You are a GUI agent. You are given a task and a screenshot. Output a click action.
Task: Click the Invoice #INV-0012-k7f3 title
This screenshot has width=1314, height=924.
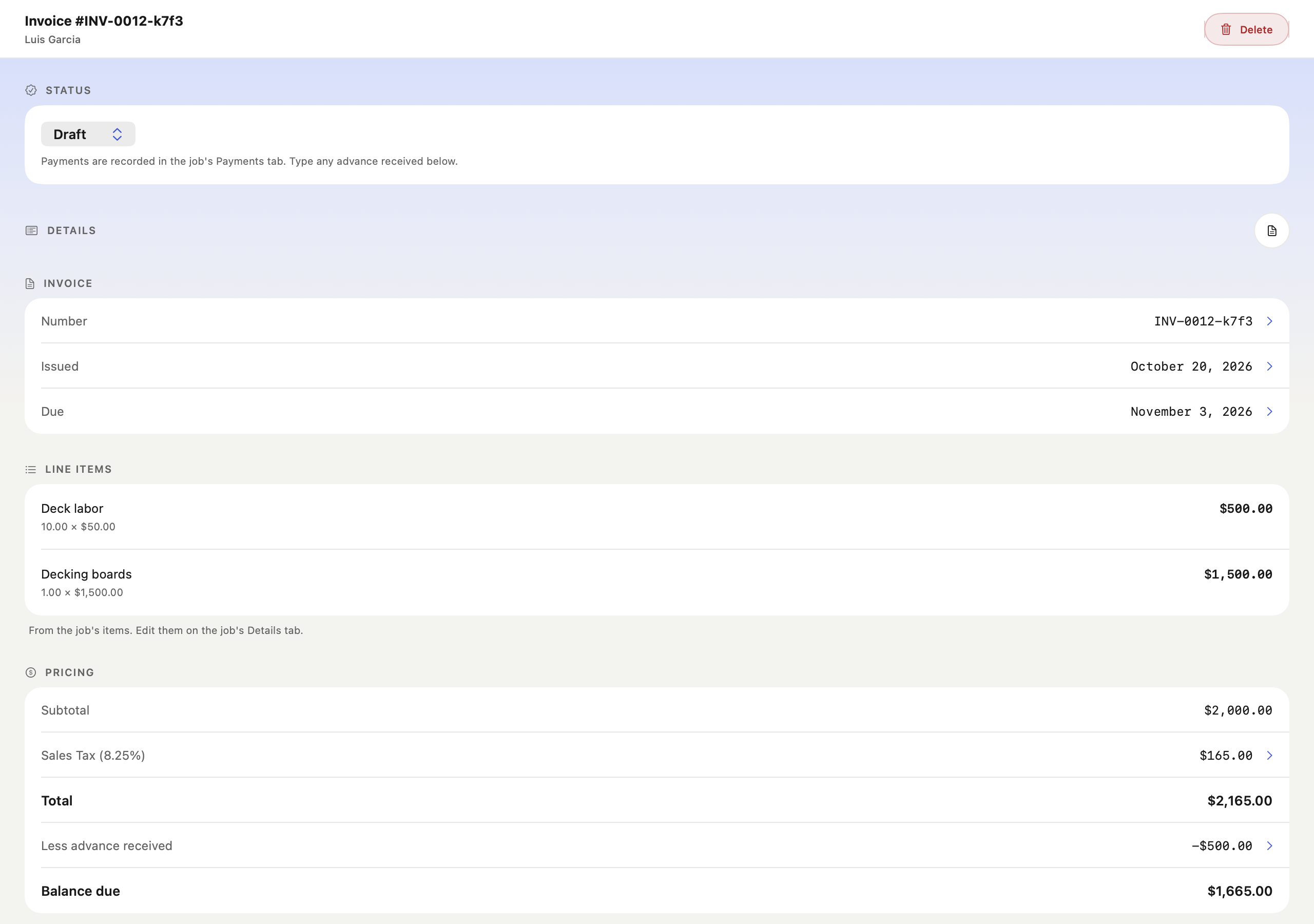click(x=104, y=21)
